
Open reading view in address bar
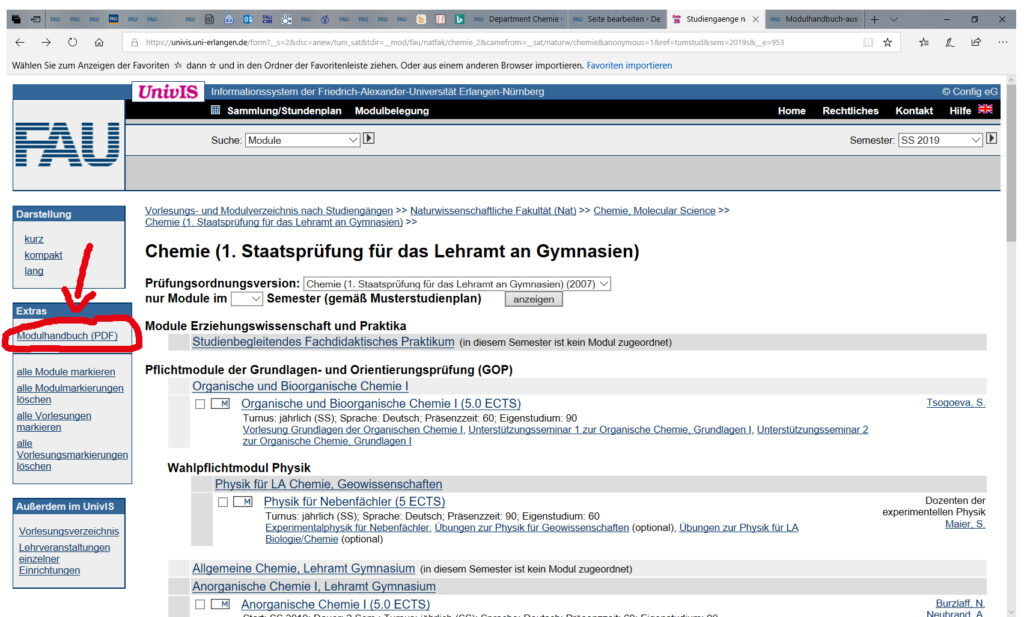(868, 42)
